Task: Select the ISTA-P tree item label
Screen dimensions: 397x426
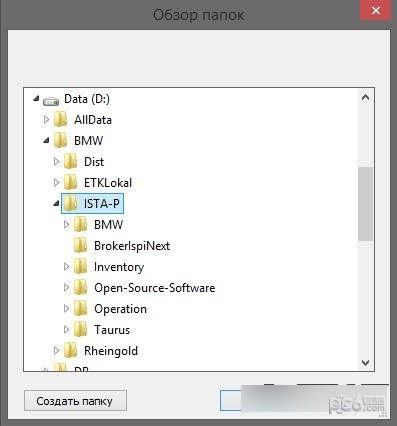Action: (101, 203)
